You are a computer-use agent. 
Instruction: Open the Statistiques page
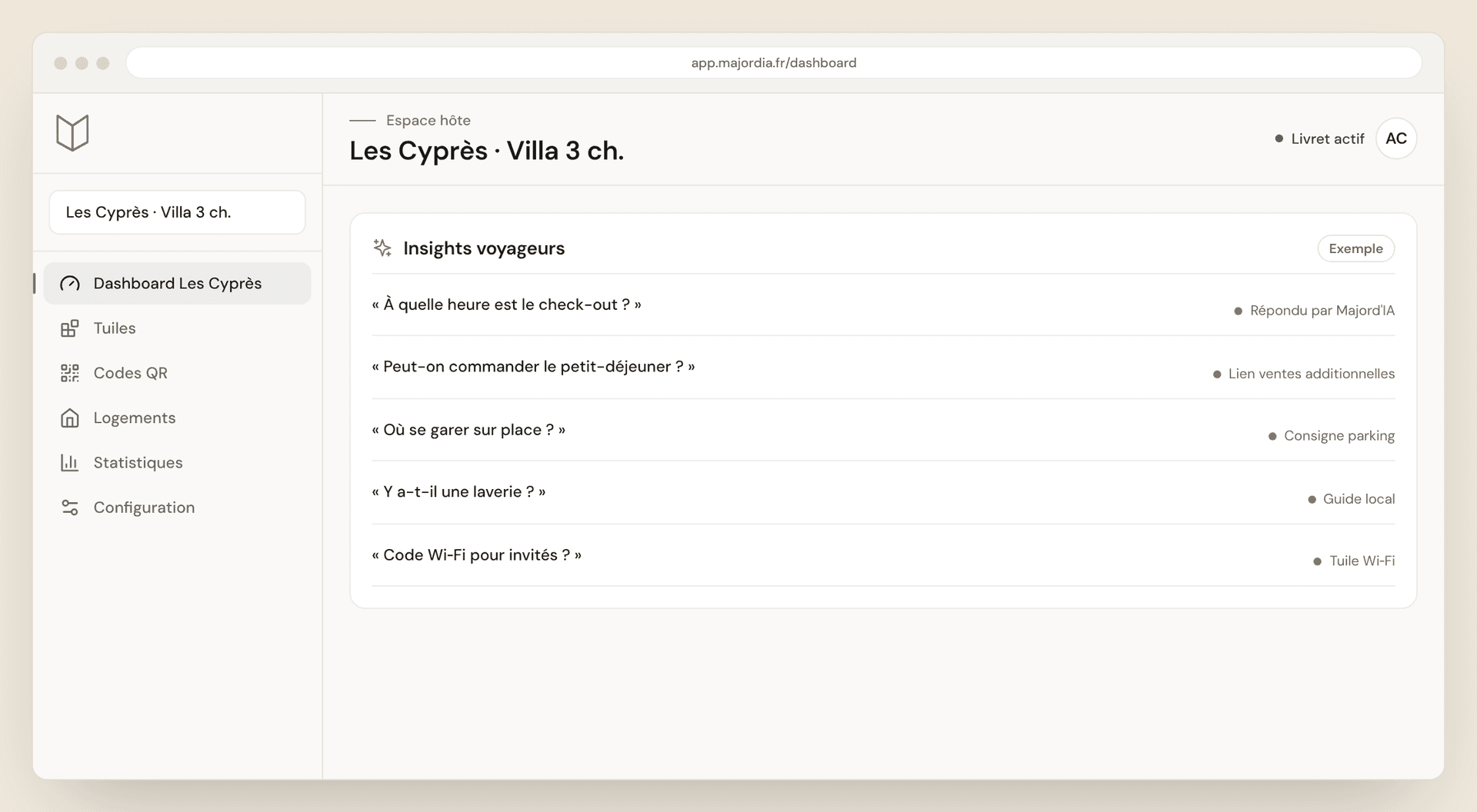(178, 463)
